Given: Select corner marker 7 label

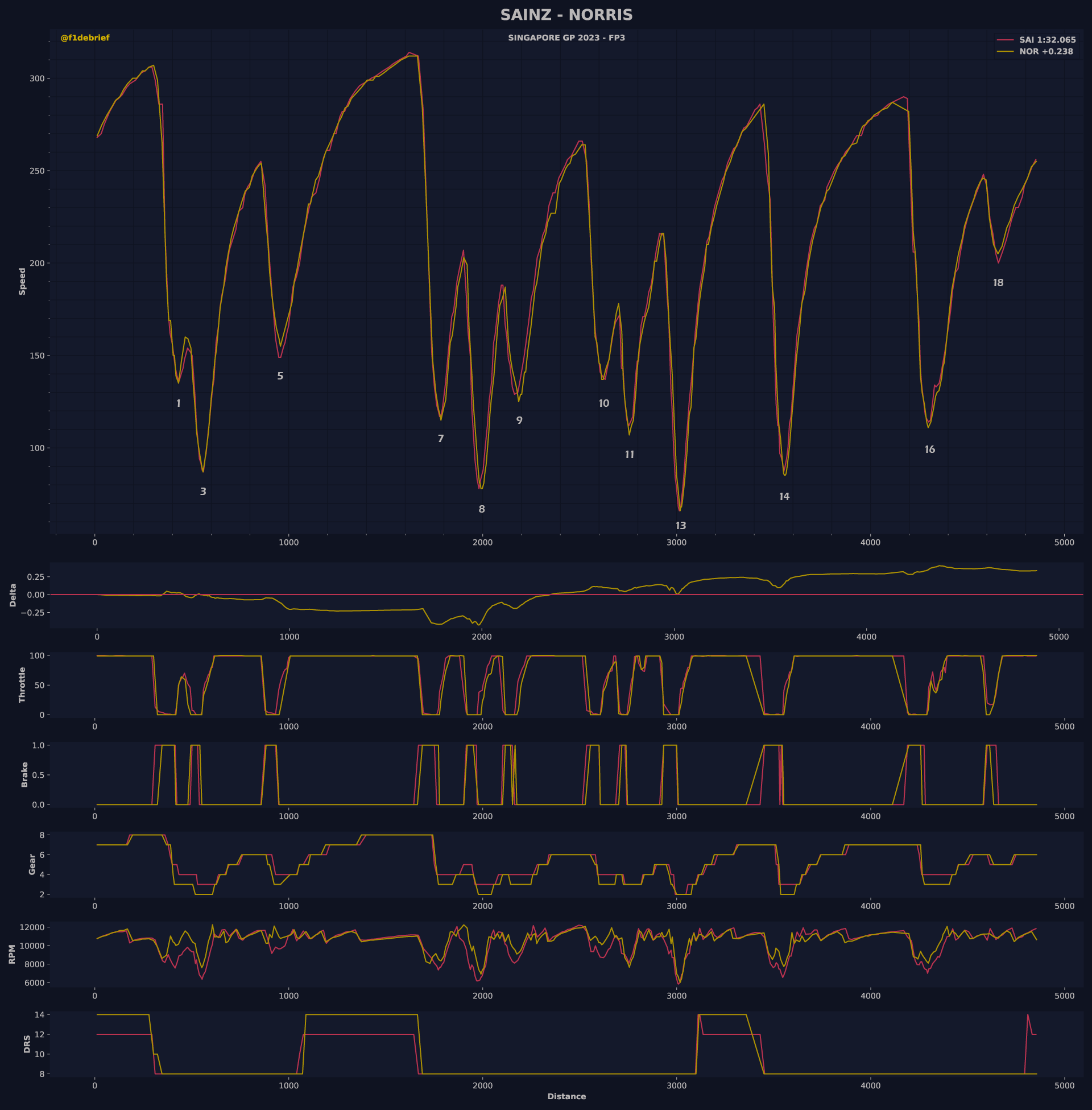Looking at the screenshot, I should click(440, 439).
